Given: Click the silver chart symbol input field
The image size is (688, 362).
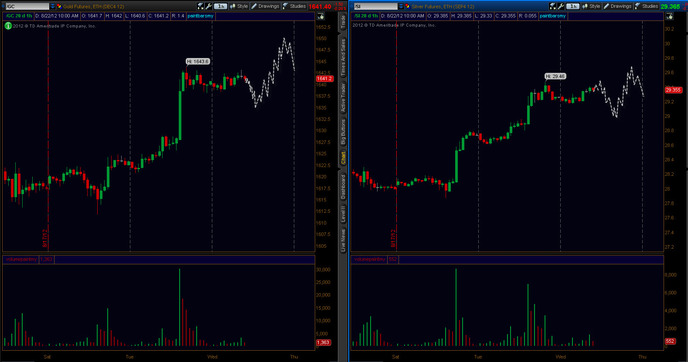Looking at the screenshot, I should click(x=376, y=6).
